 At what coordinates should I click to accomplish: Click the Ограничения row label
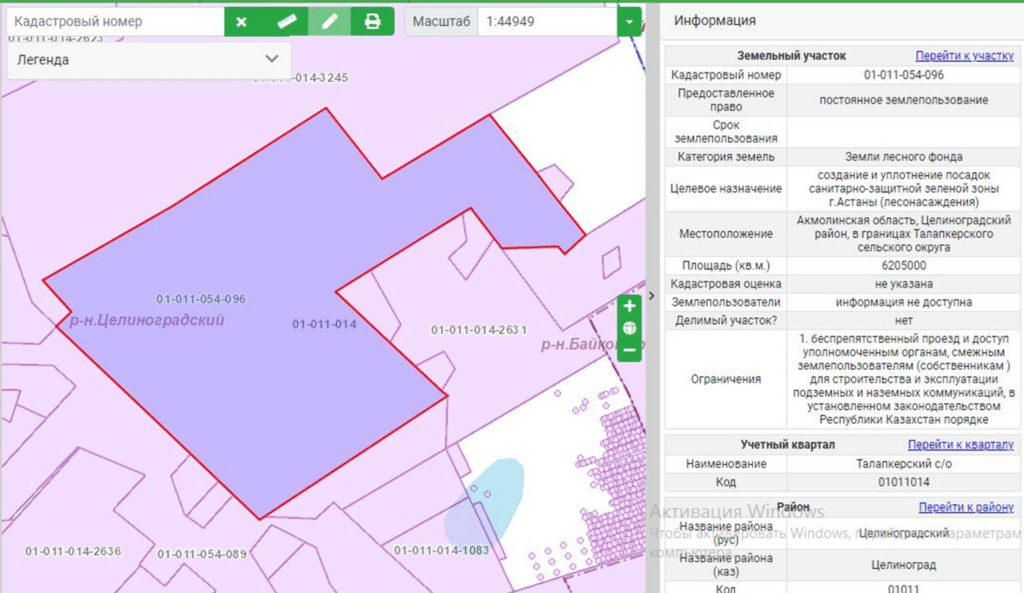[x=726, y=379]
